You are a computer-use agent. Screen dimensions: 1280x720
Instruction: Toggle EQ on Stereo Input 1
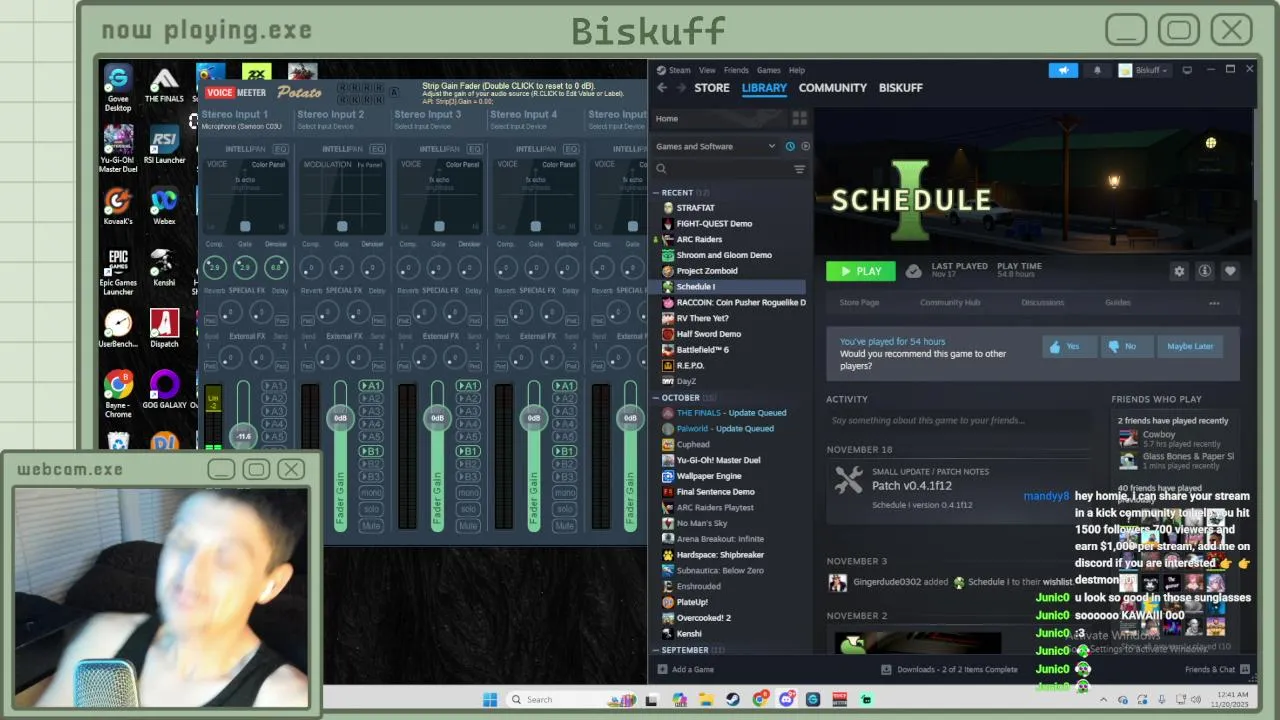(281, 149)
